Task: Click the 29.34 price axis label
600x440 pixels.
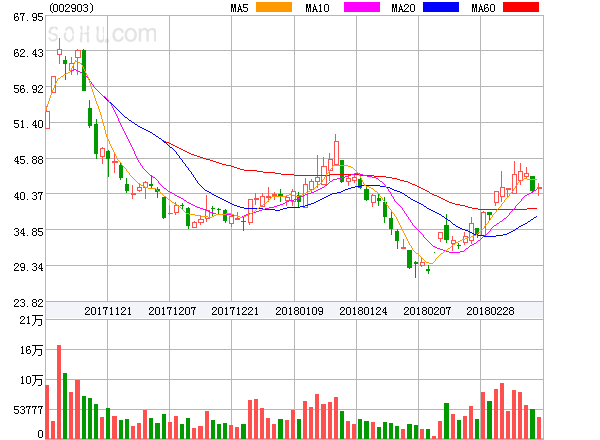Action: (x=28, y=267)
